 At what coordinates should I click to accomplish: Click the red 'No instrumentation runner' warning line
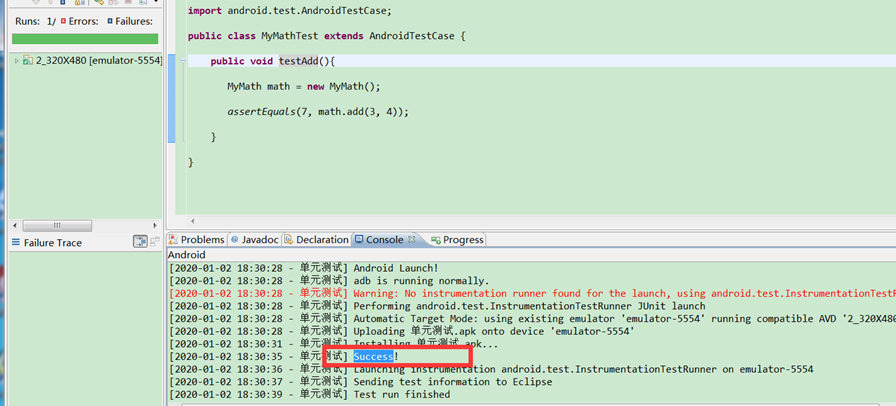[x=532, y=293]
